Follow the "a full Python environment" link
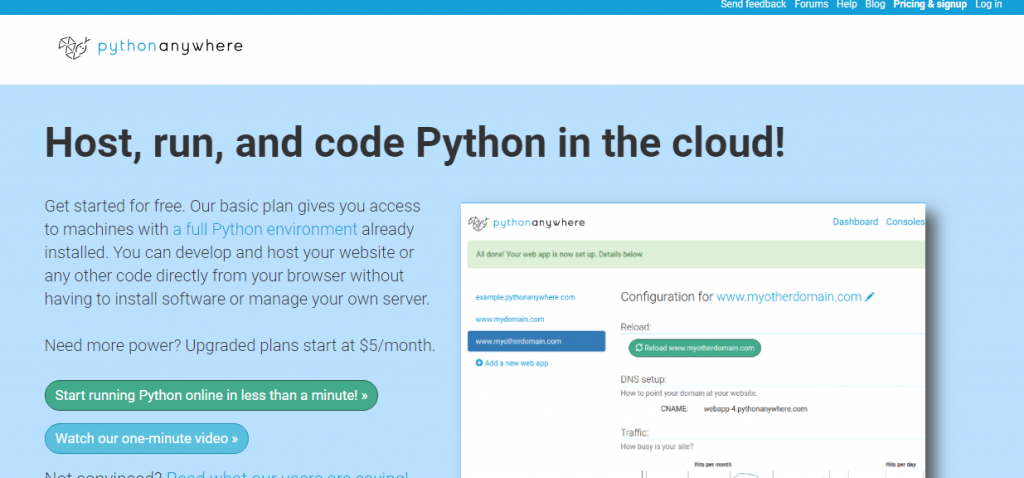Image resolution: width=1024 pixels, height=478 pixels. click(x=272, y=229)
